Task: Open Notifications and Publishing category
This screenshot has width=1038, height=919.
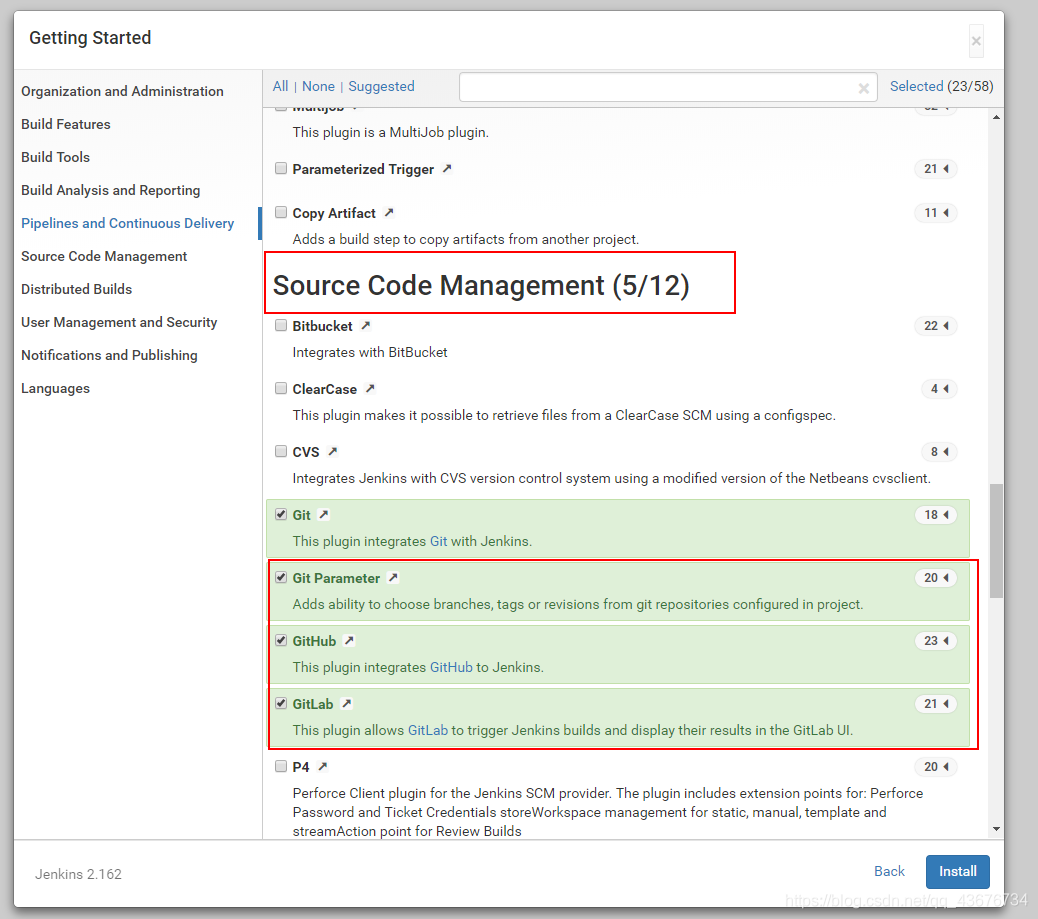Action: [x=109, y=356]
